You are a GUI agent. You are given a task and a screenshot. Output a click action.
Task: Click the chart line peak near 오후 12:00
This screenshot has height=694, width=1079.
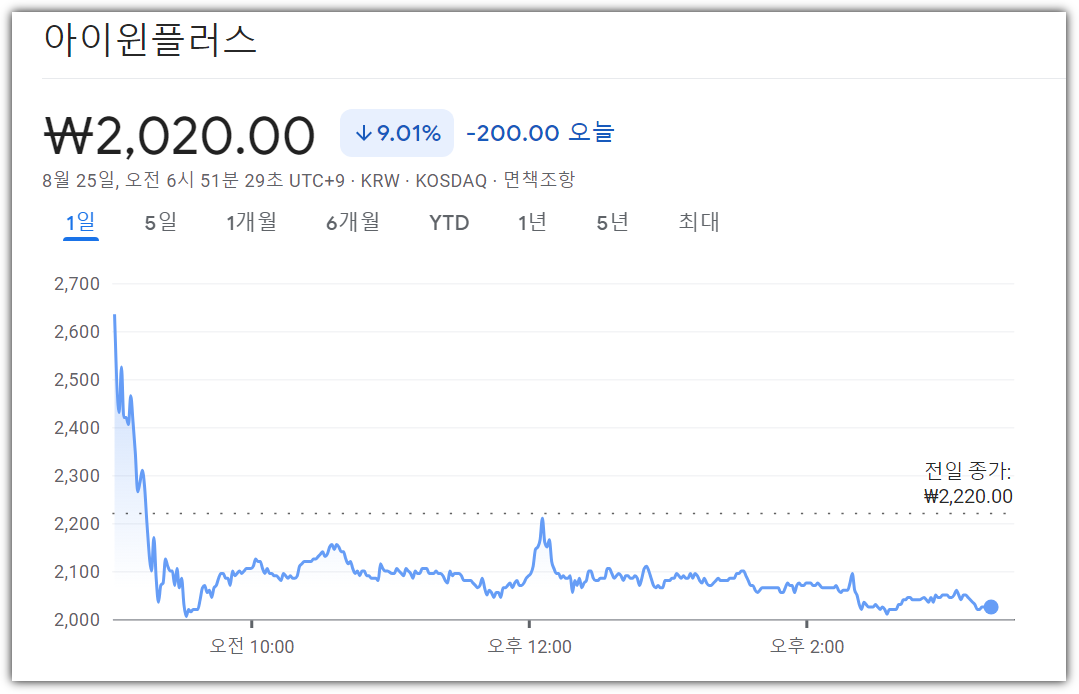tap(543, 519)
